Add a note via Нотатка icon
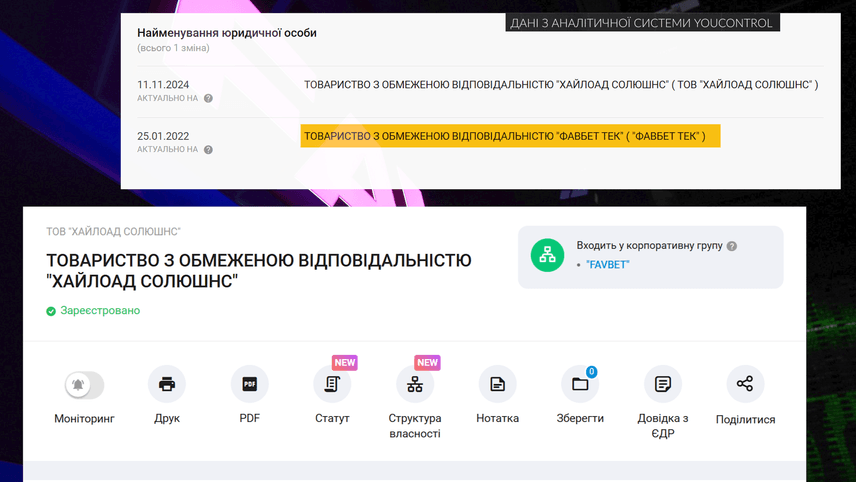 (x=497, y=385)
